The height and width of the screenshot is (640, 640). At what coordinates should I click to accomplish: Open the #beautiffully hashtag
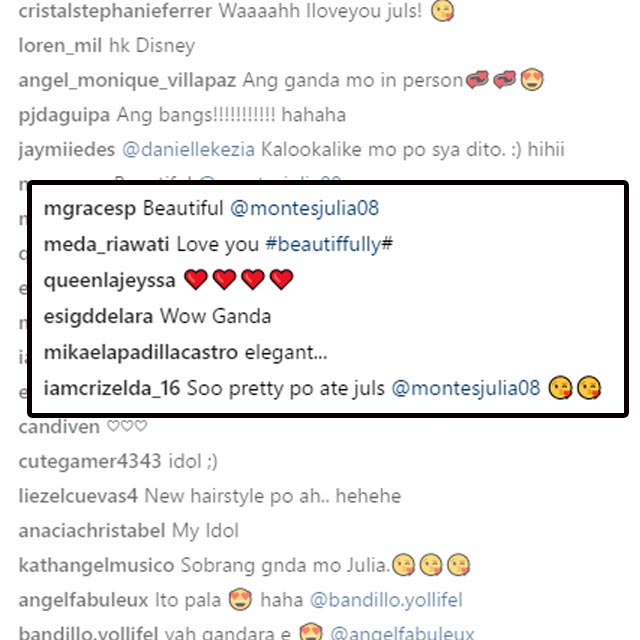(329, 244)
